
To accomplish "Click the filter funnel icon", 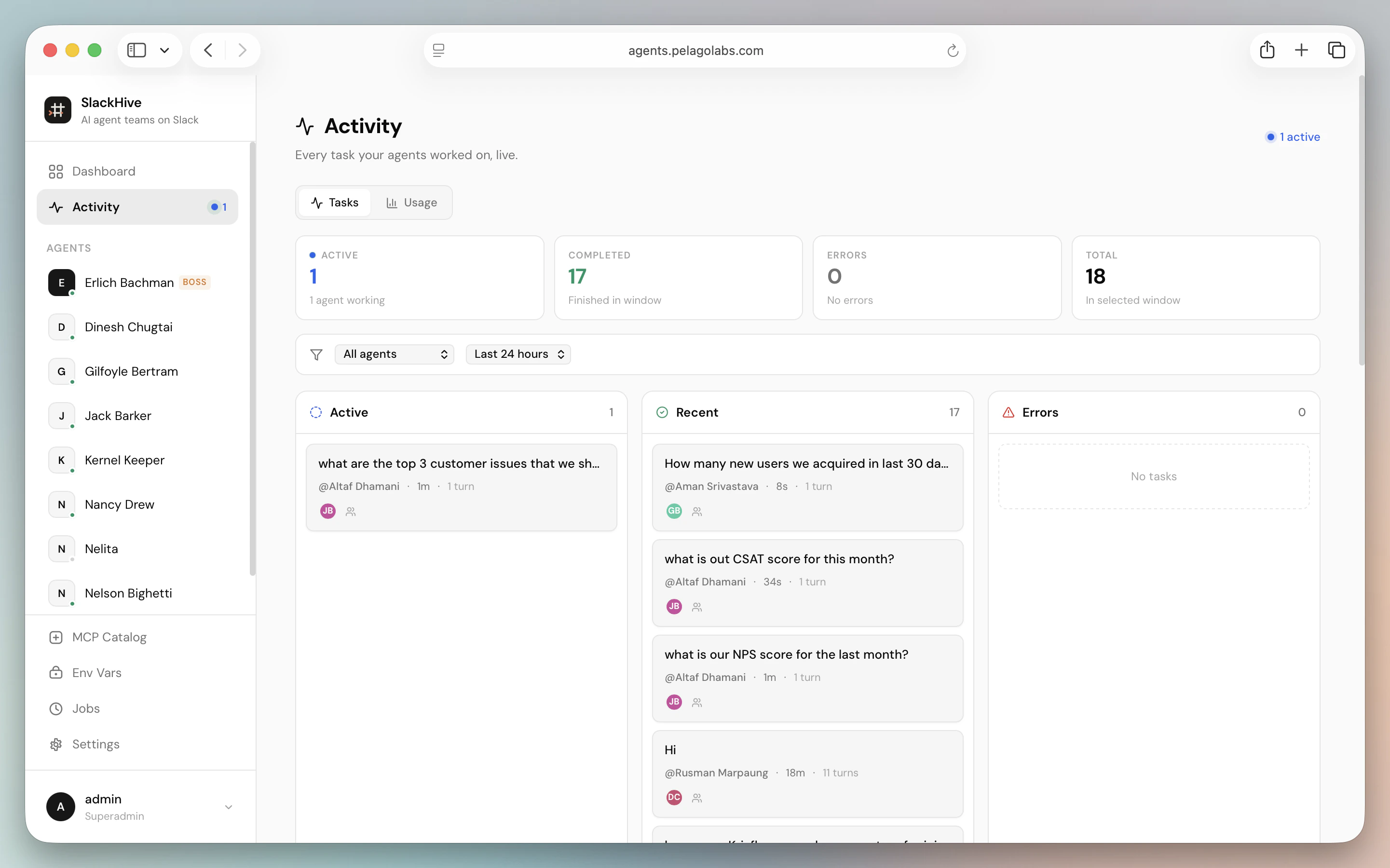I will coord(316,355).
